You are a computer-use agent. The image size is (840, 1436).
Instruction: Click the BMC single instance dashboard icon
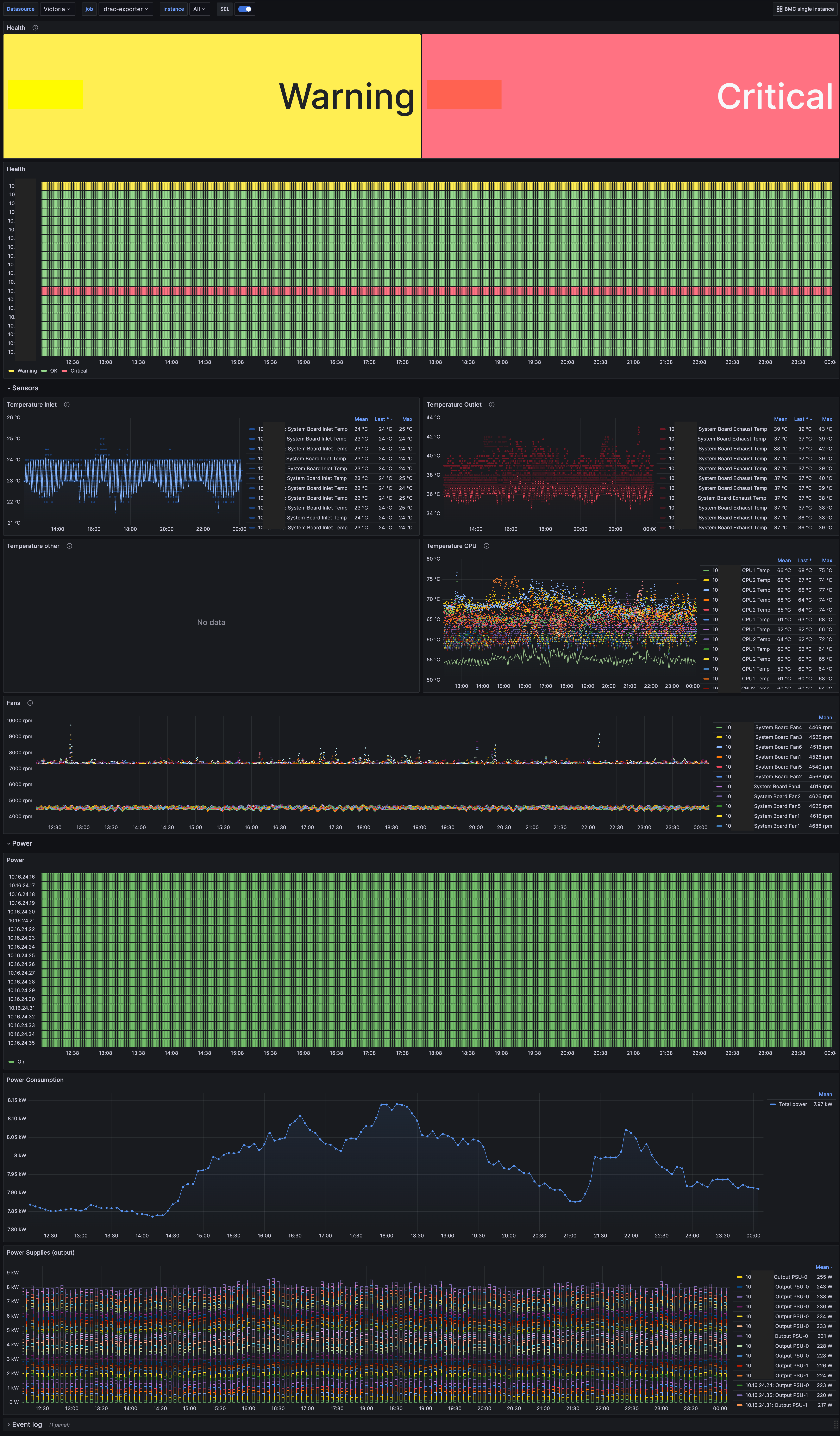pyautogui.click(x=780, y=9)
